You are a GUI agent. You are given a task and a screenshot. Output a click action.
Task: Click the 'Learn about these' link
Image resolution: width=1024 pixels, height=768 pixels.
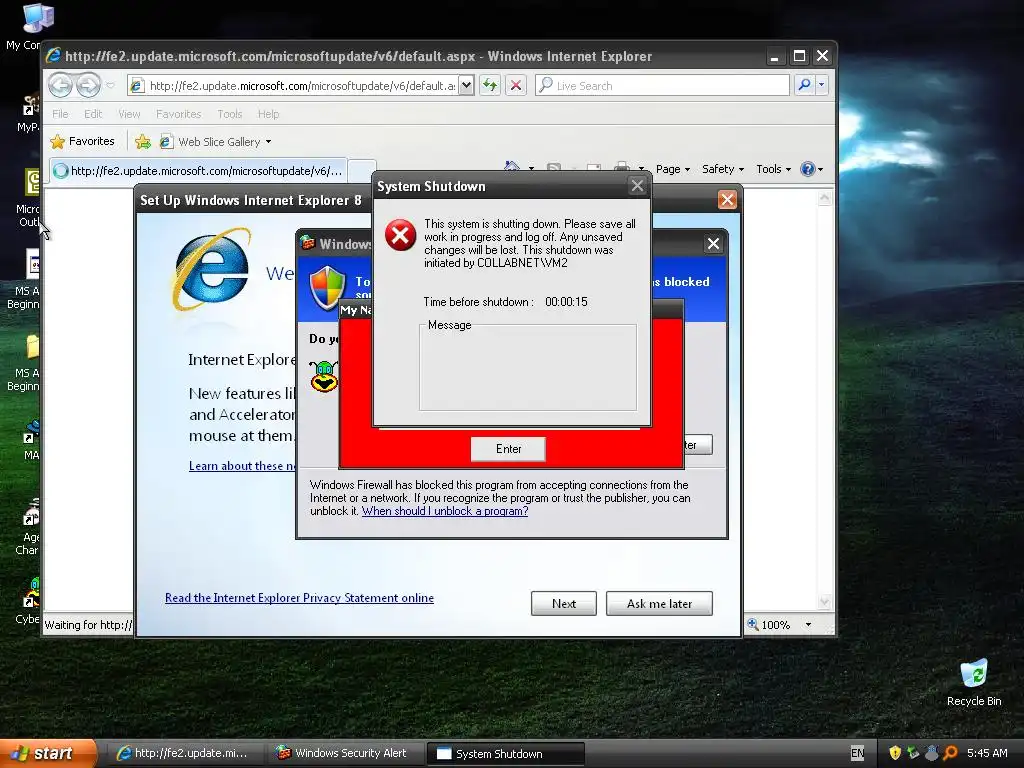pos(242,466)
